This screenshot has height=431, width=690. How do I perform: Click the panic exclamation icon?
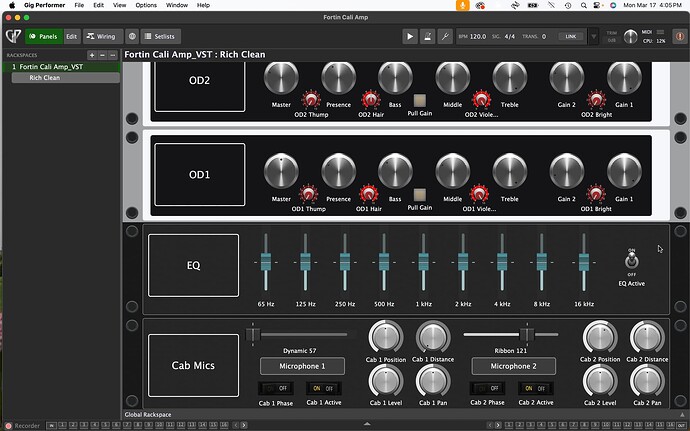(680, 37)
